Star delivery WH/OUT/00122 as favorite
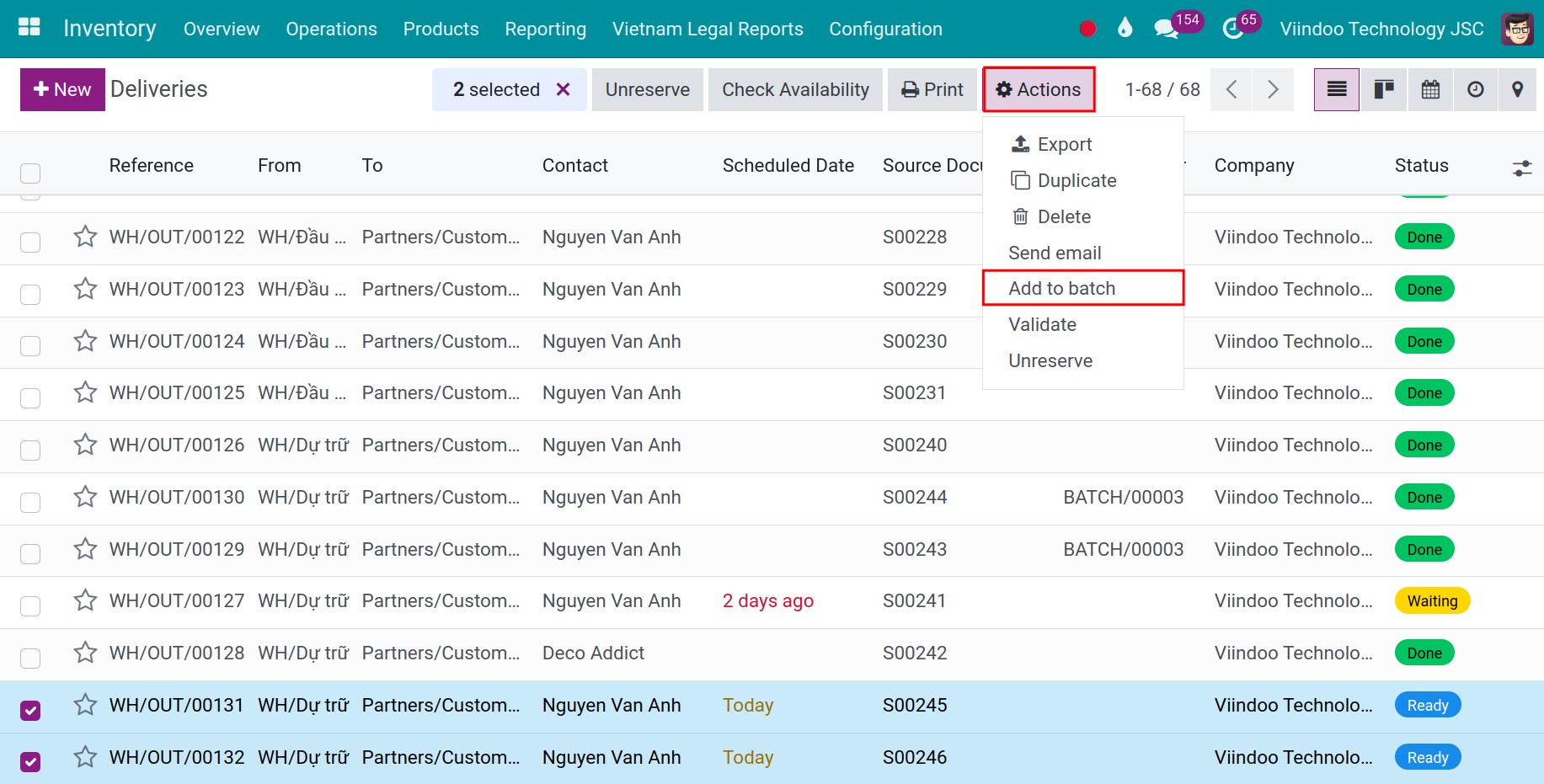Viewport: 1544px width, 784px height. coord(85,237)
